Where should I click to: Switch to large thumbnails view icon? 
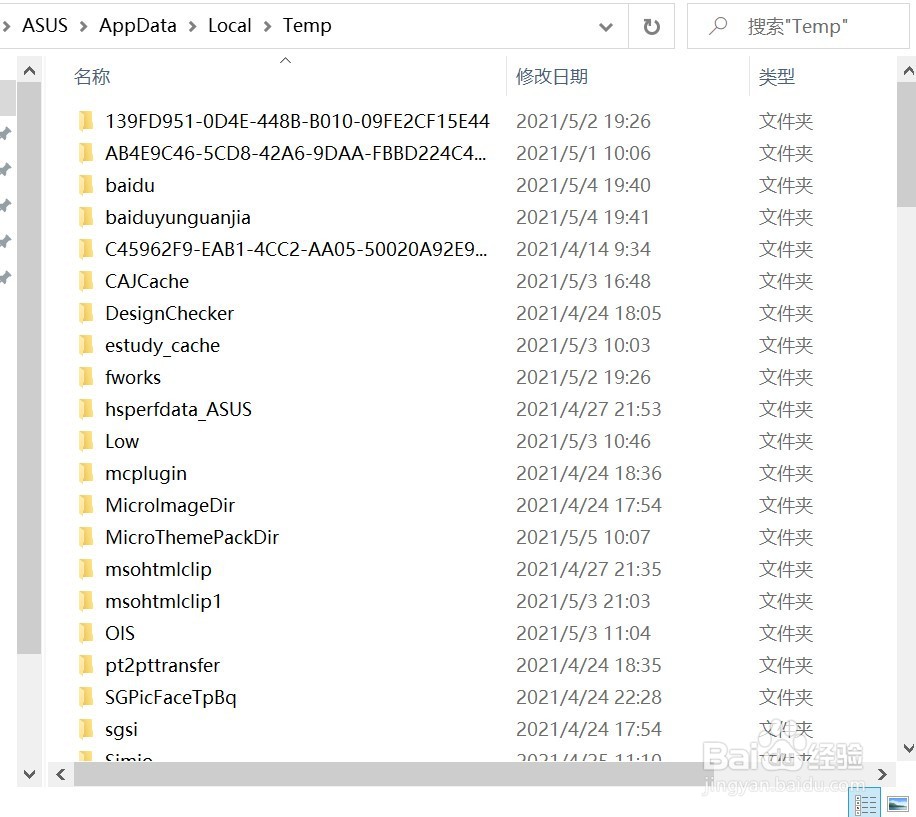898,804
